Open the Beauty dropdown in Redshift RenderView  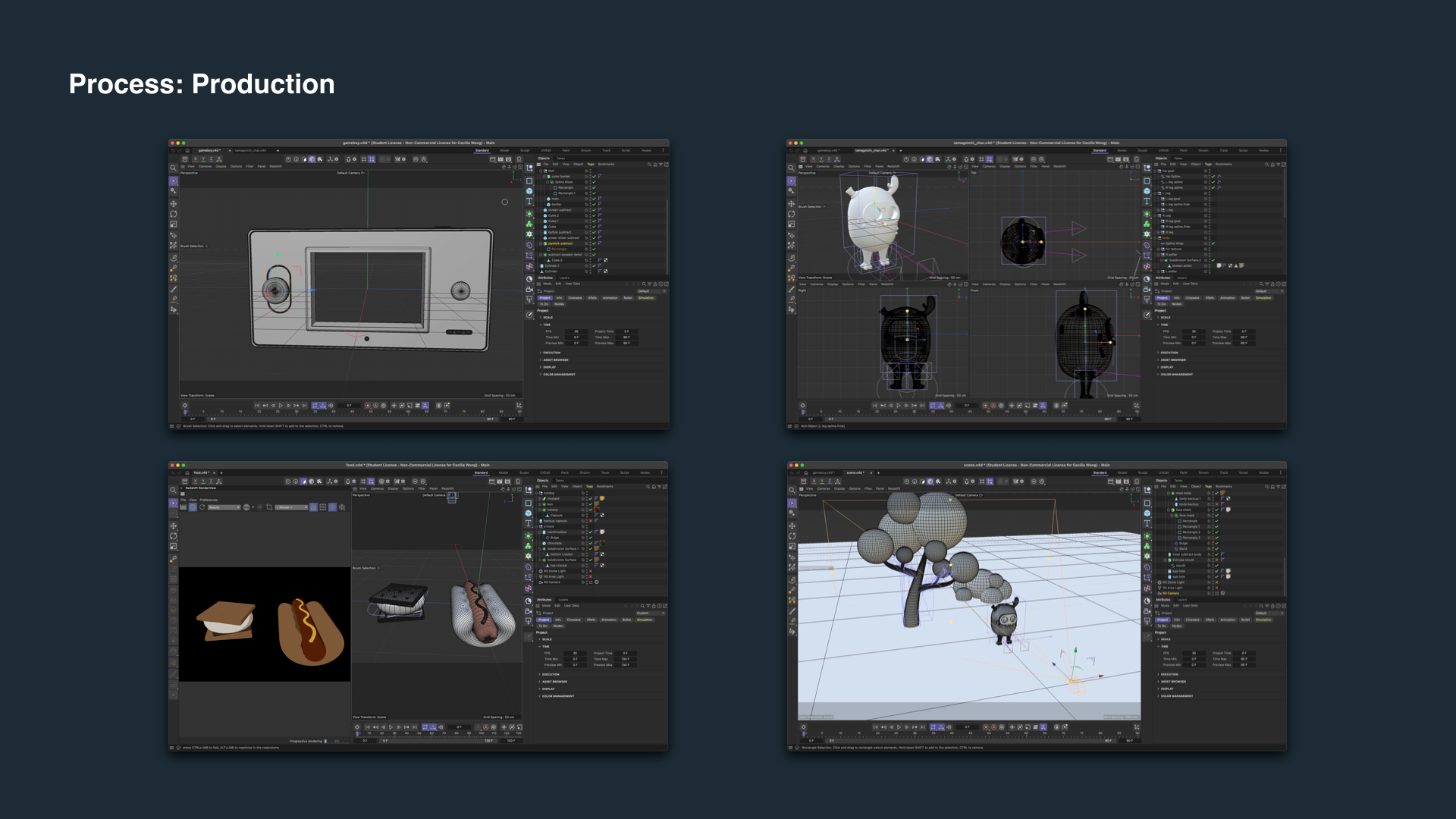[x=224, y=507]
